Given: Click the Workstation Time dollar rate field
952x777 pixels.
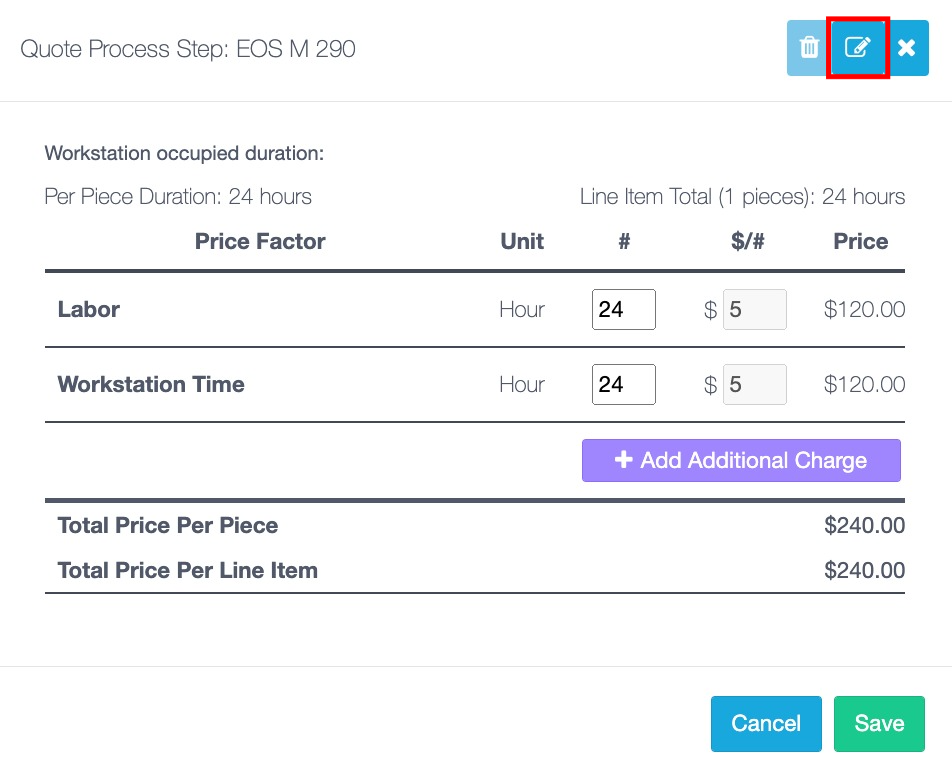Looking at the screenshot, I should point(754,385).
